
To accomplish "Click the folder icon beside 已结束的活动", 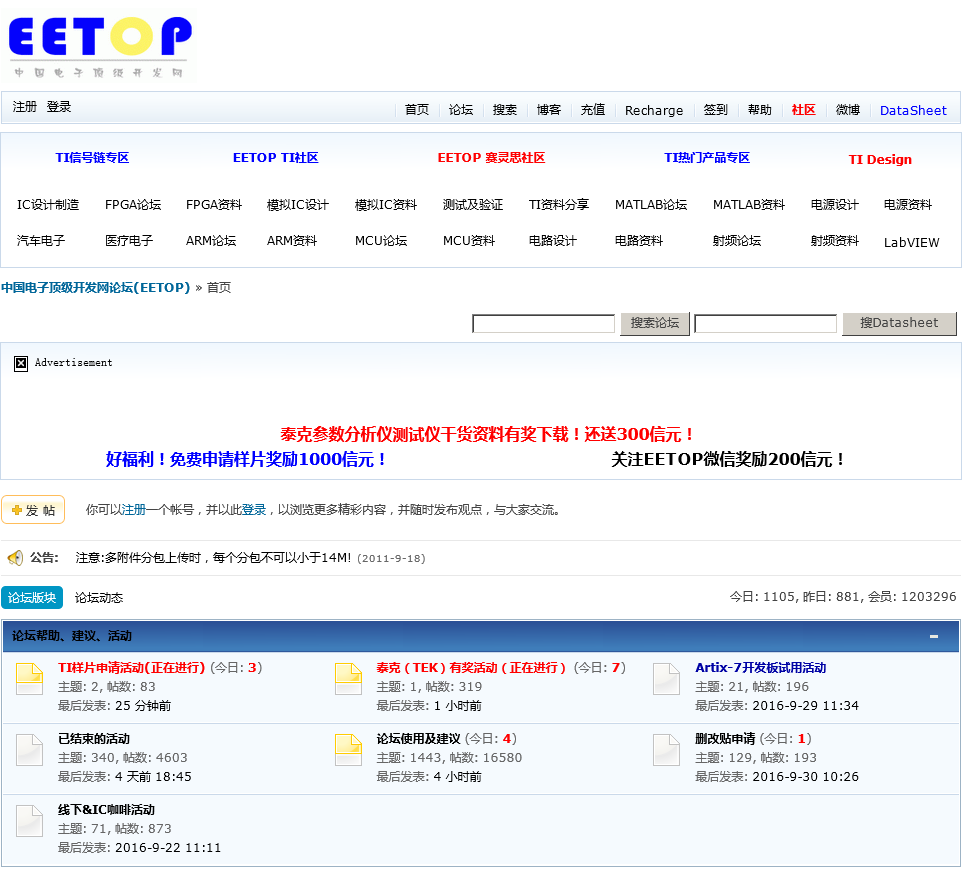I will coord(29,750).
